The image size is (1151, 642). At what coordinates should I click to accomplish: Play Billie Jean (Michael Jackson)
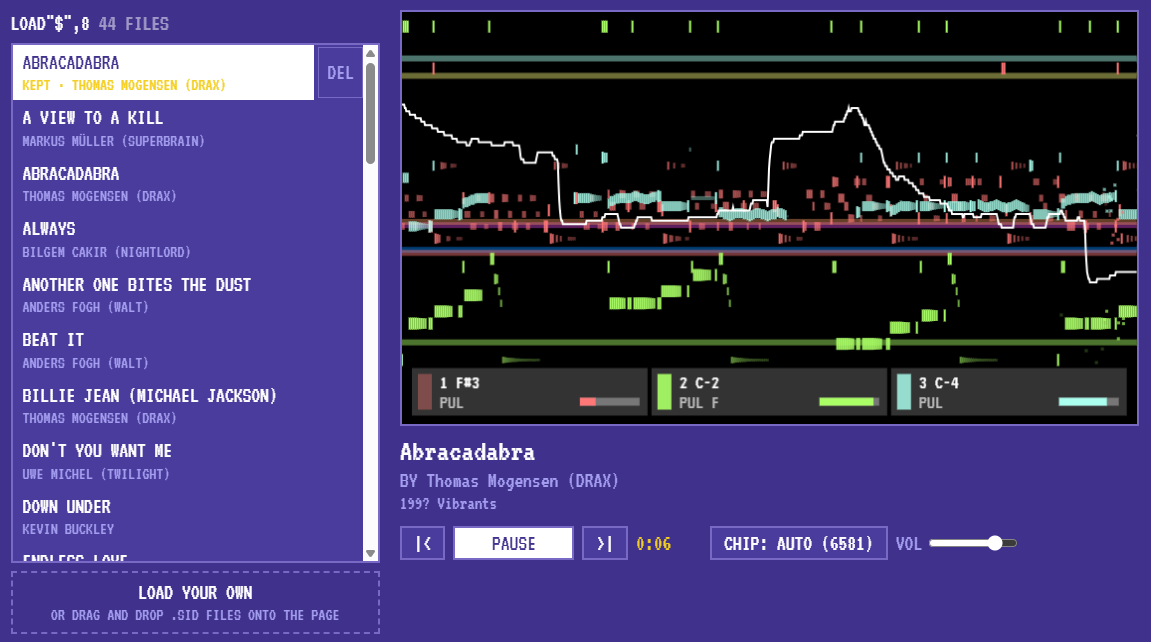[x=187, y=406]
